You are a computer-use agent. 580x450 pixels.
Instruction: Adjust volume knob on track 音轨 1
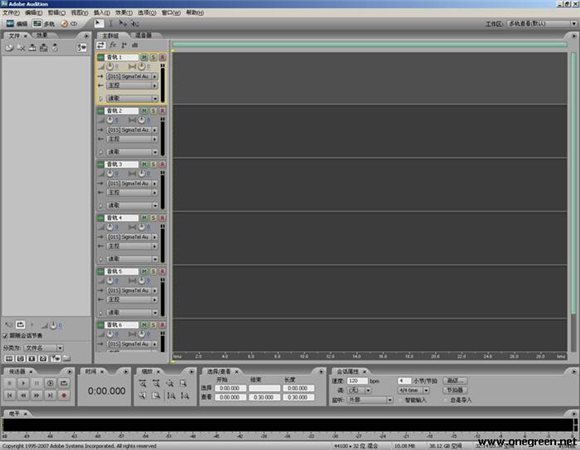[x=110, y=67]
